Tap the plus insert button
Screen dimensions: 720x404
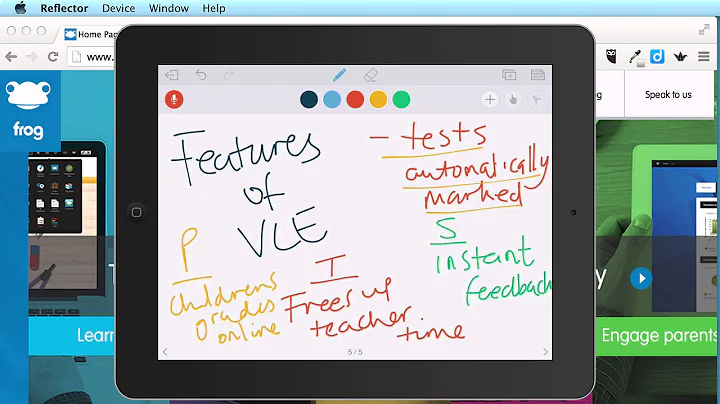(x=490, y=100)
